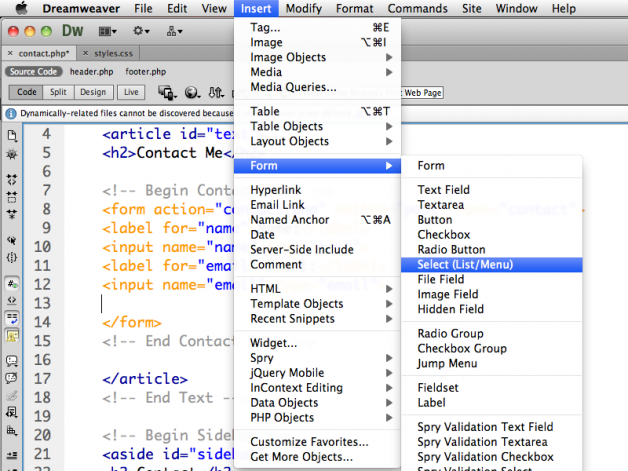Toggle Live view
This screenshot has height=471, width=628.
coord(131,92)
